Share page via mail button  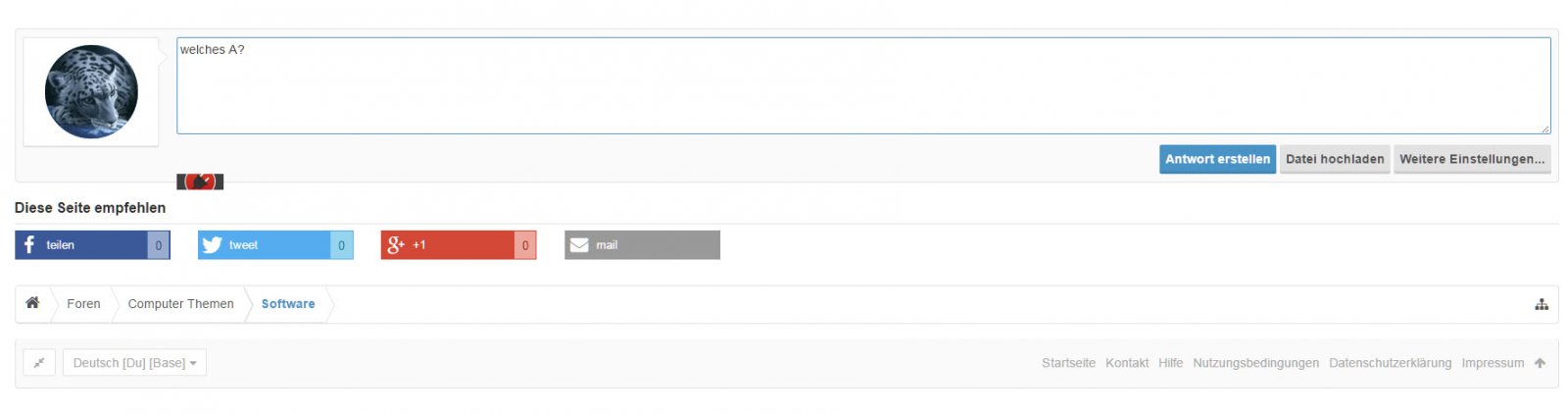642,245
